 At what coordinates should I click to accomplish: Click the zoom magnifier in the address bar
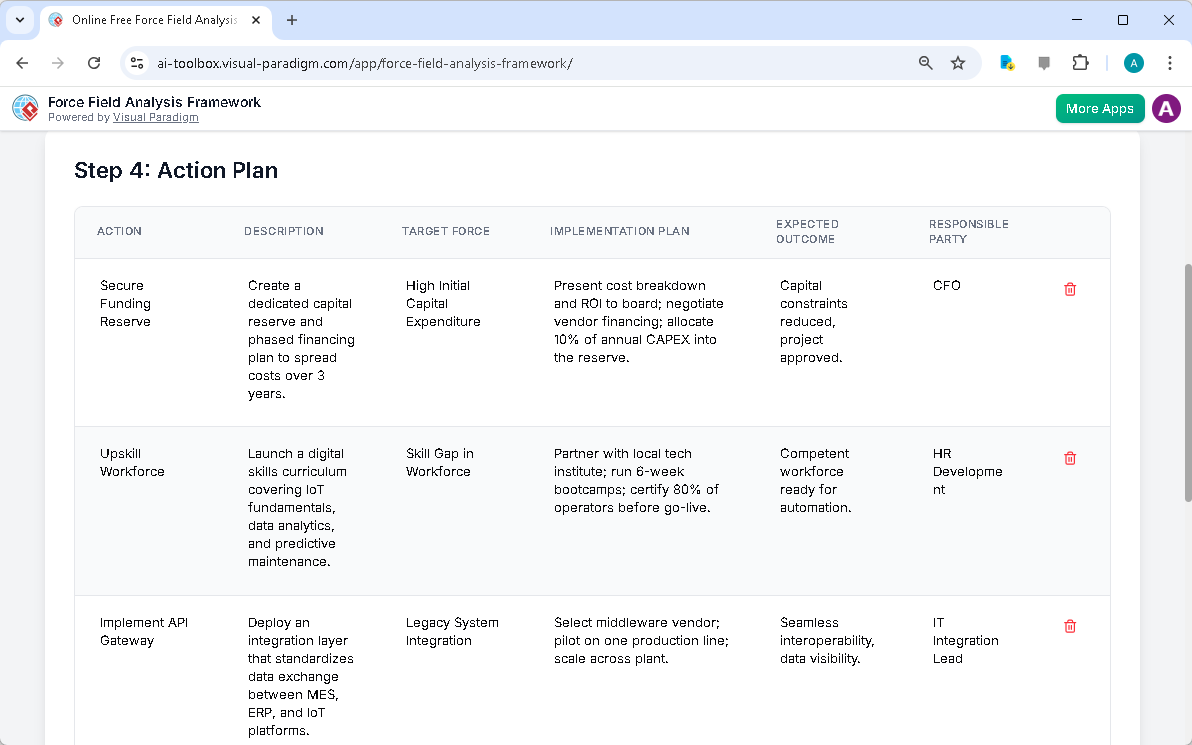point(925,62)
